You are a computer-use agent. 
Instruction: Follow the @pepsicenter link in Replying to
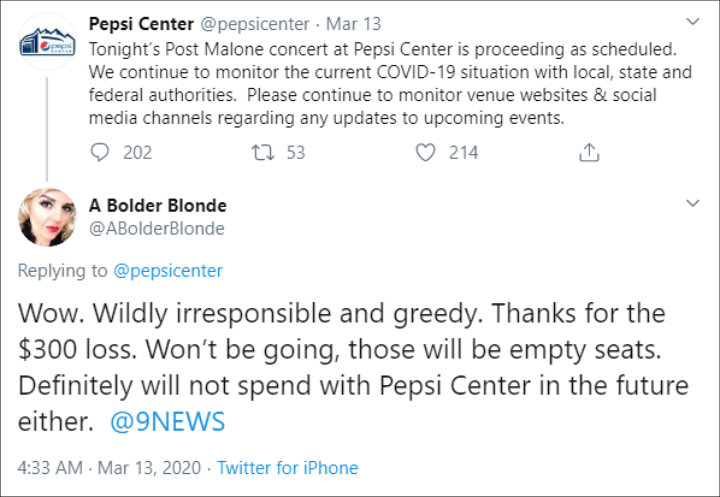coord(168,271)
